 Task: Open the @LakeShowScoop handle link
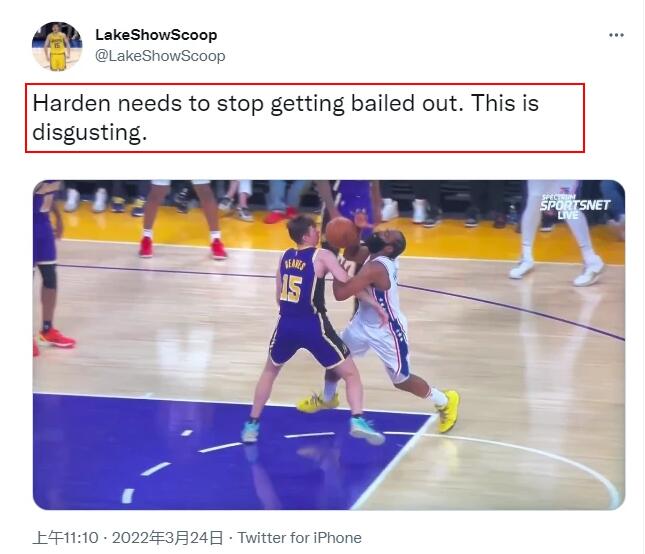[x=160, y=56]
